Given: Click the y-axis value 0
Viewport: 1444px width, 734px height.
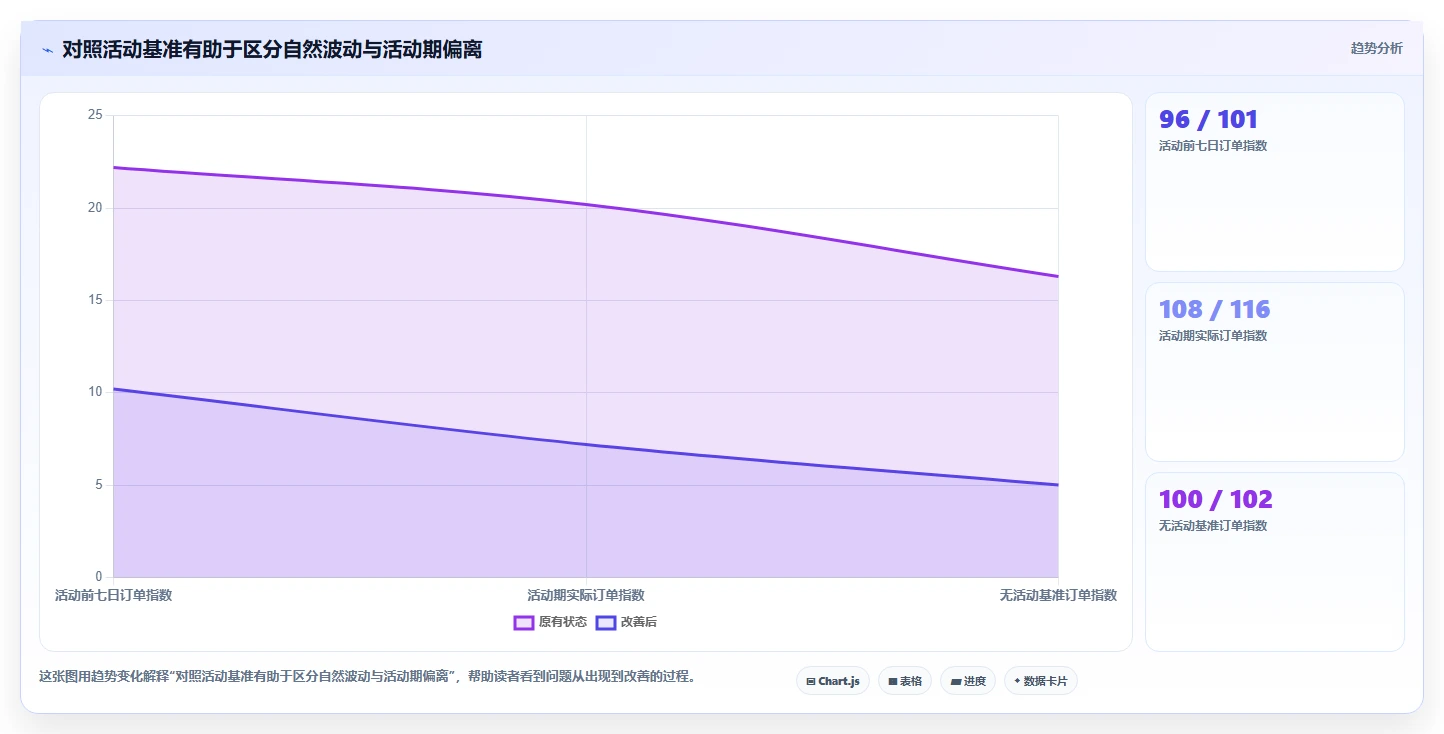Looking at the screenshot, I should point(99,577).
